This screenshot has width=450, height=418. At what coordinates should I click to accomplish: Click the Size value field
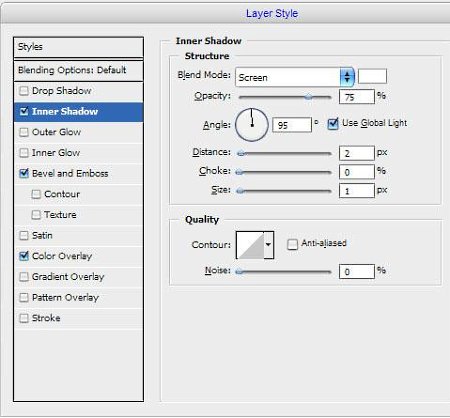357,191
